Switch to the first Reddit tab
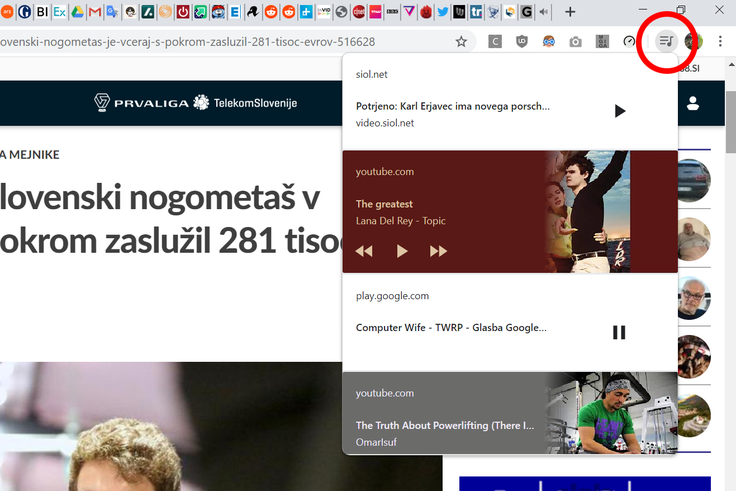Image resolution: width=736 pixels, height=491 pixels. pos(271,12)
